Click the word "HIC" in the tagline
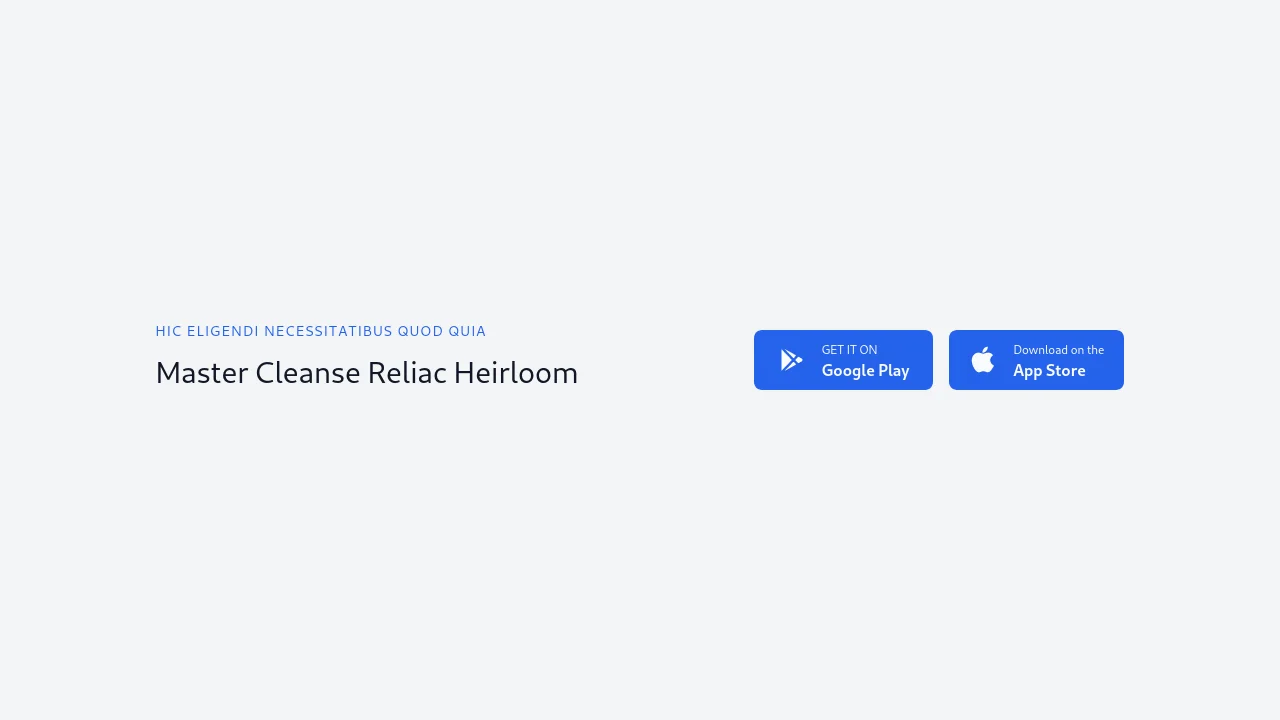This screenshot has height=720, width=1280. pos(168,331)
